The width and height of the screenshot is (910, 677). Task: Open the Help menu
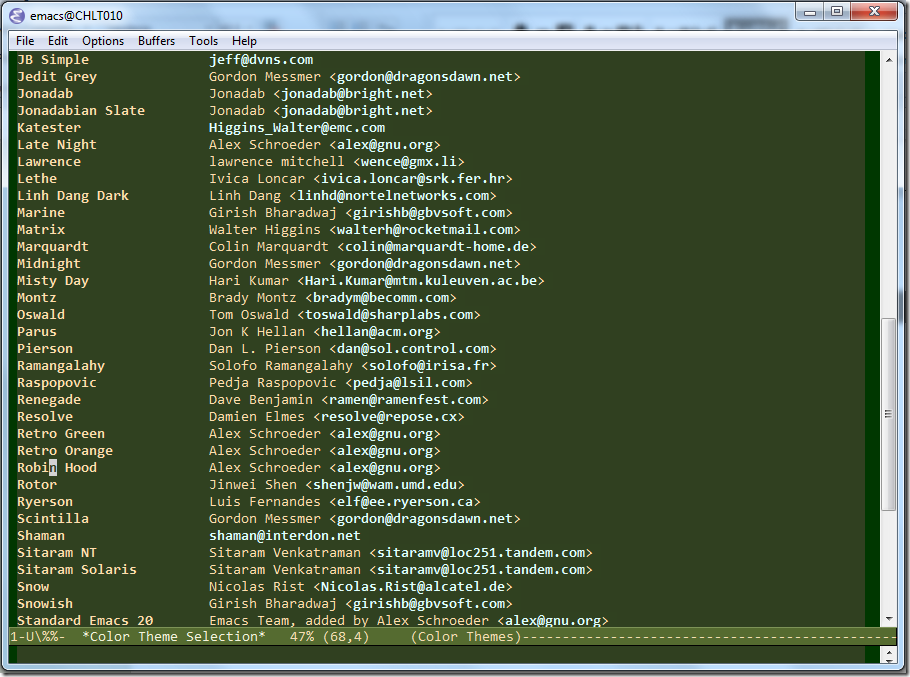click(244, 41)
